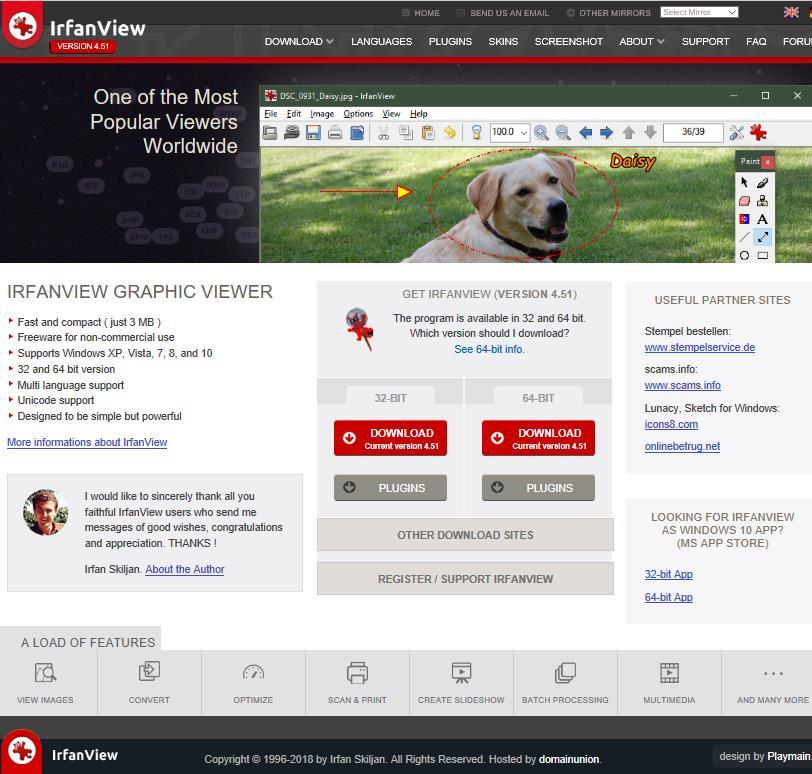Screen dimensions: 812x774
Task: Click the settings tools icon in toolbar
Action: click(736, 133)
